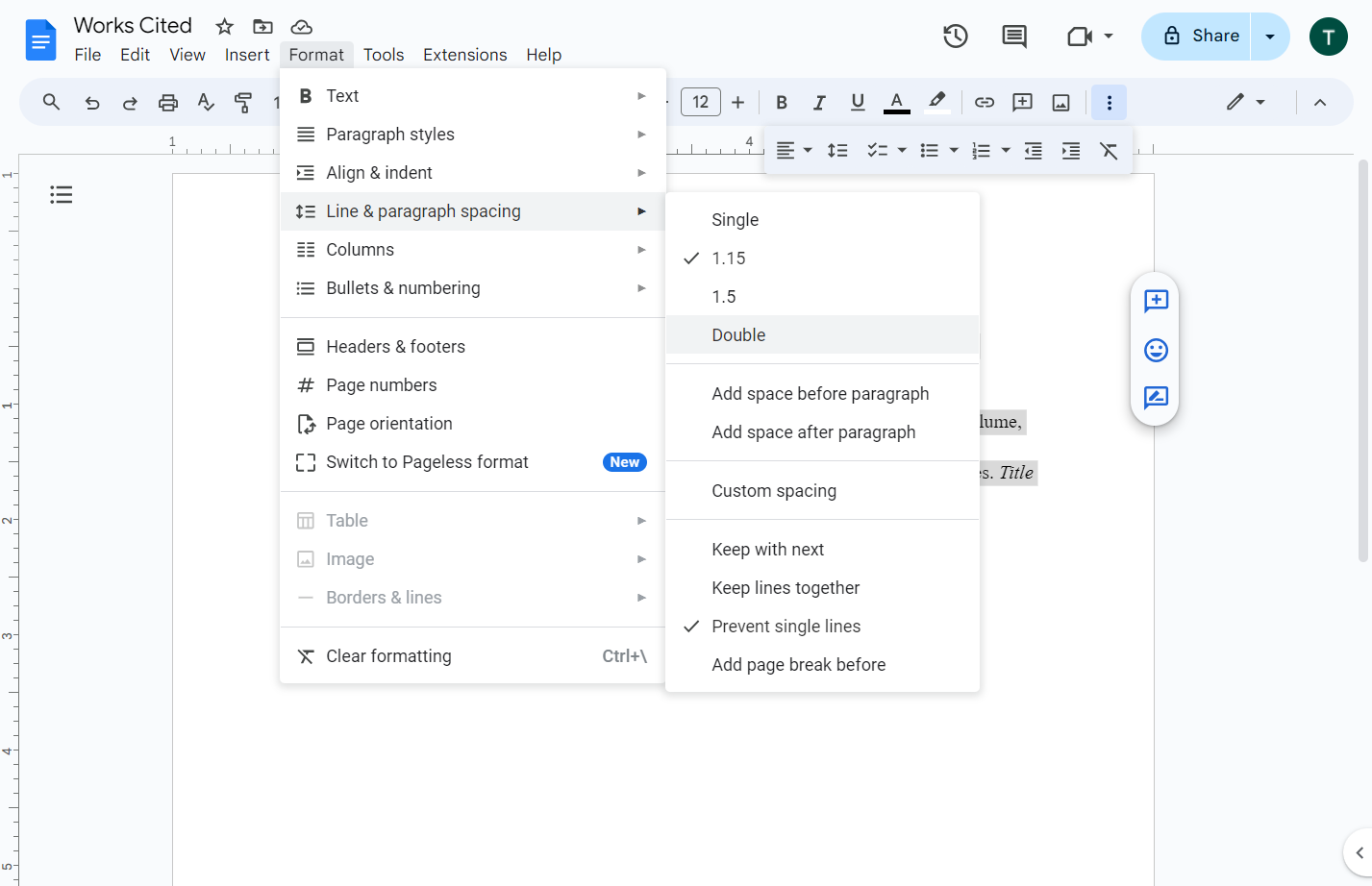Add a comment using toolbar icon
This screenshot has height=886, width=1372.
pyautogui.click(x=1023, y=102)
